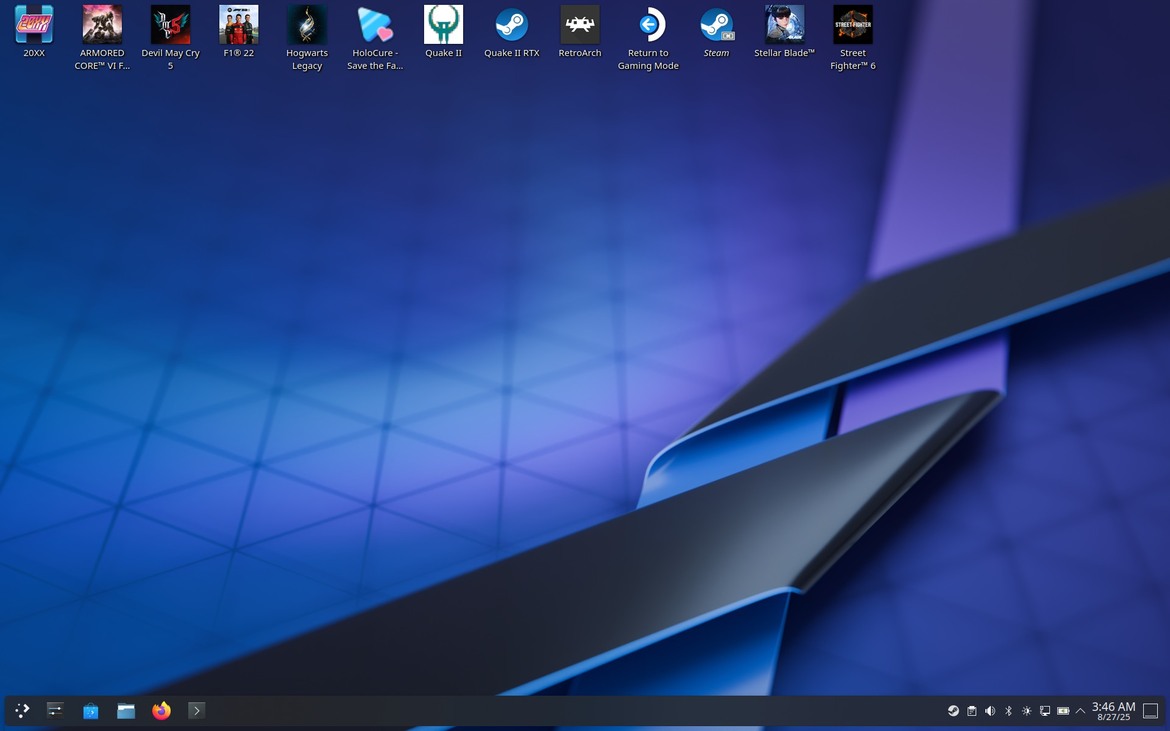The width and height of the screenshot is (1170, 731).
Task: Open the Dolphin file manager in taskbar
Action: [126, 711]
